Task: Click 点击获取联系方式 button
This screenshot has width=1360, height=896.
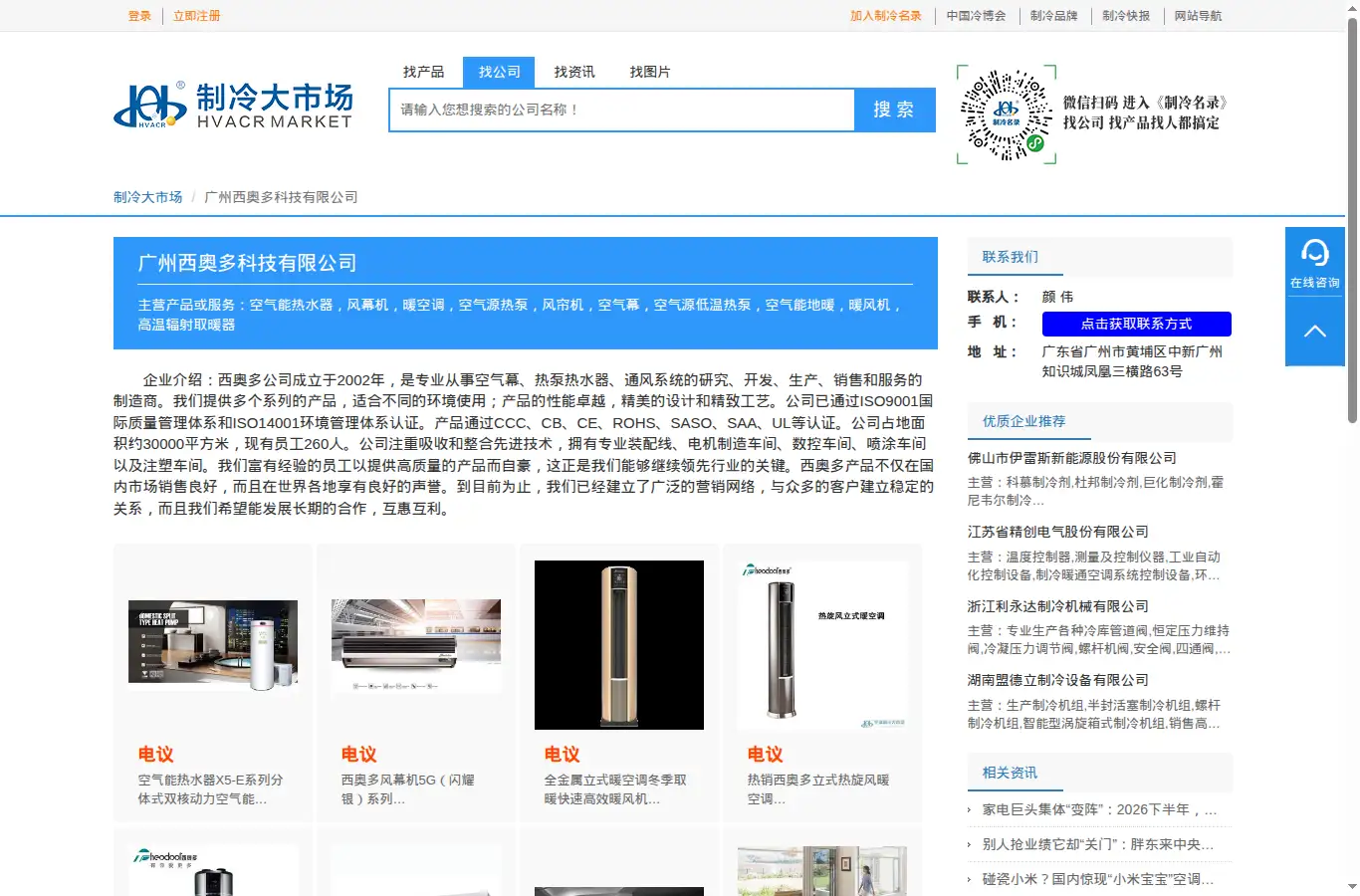Action: [1137, 324]
